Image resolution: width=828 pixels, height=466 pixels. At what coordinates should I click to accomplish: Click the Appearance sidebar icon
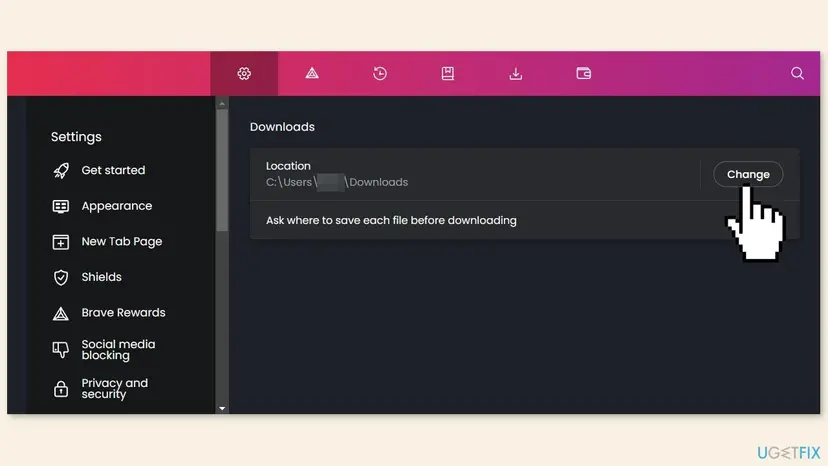61,206
